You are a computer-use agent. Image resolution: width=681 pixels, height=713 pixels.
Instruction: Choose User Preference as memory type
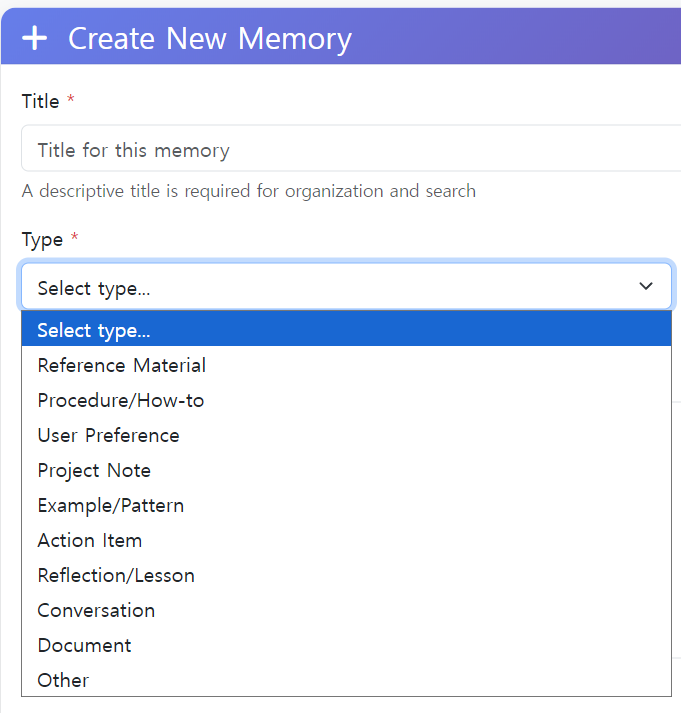(109, 435)
